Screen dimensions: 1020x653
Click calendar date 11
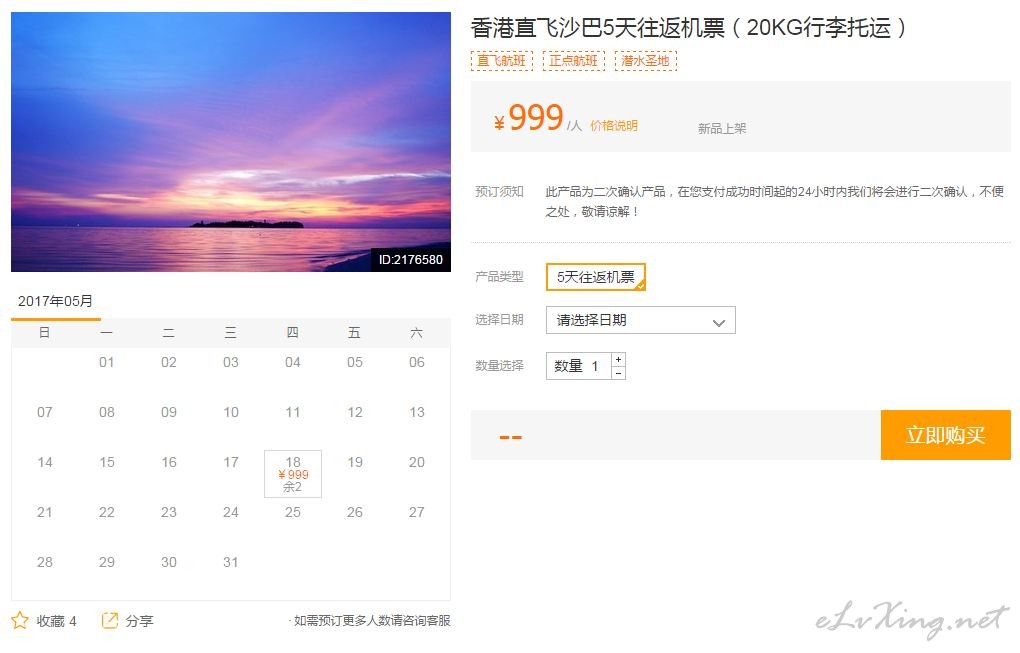tap(293, 412)
